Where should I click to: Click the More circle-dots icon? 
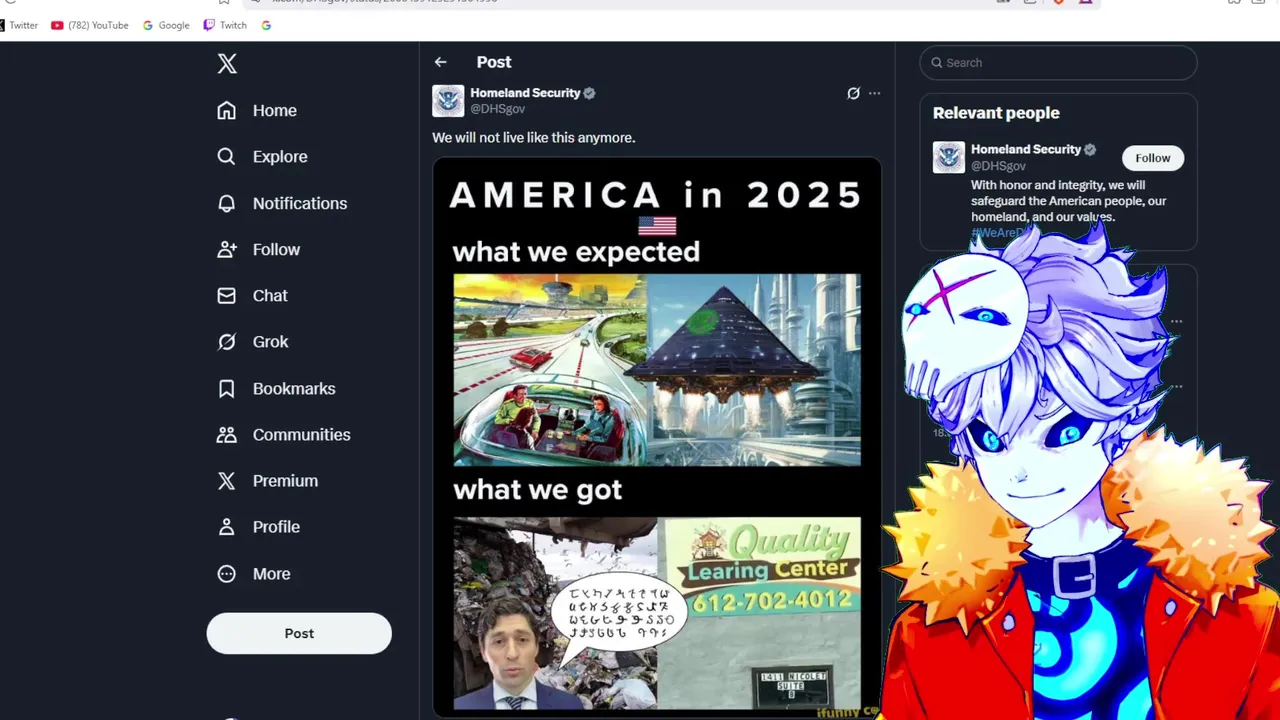227,574
